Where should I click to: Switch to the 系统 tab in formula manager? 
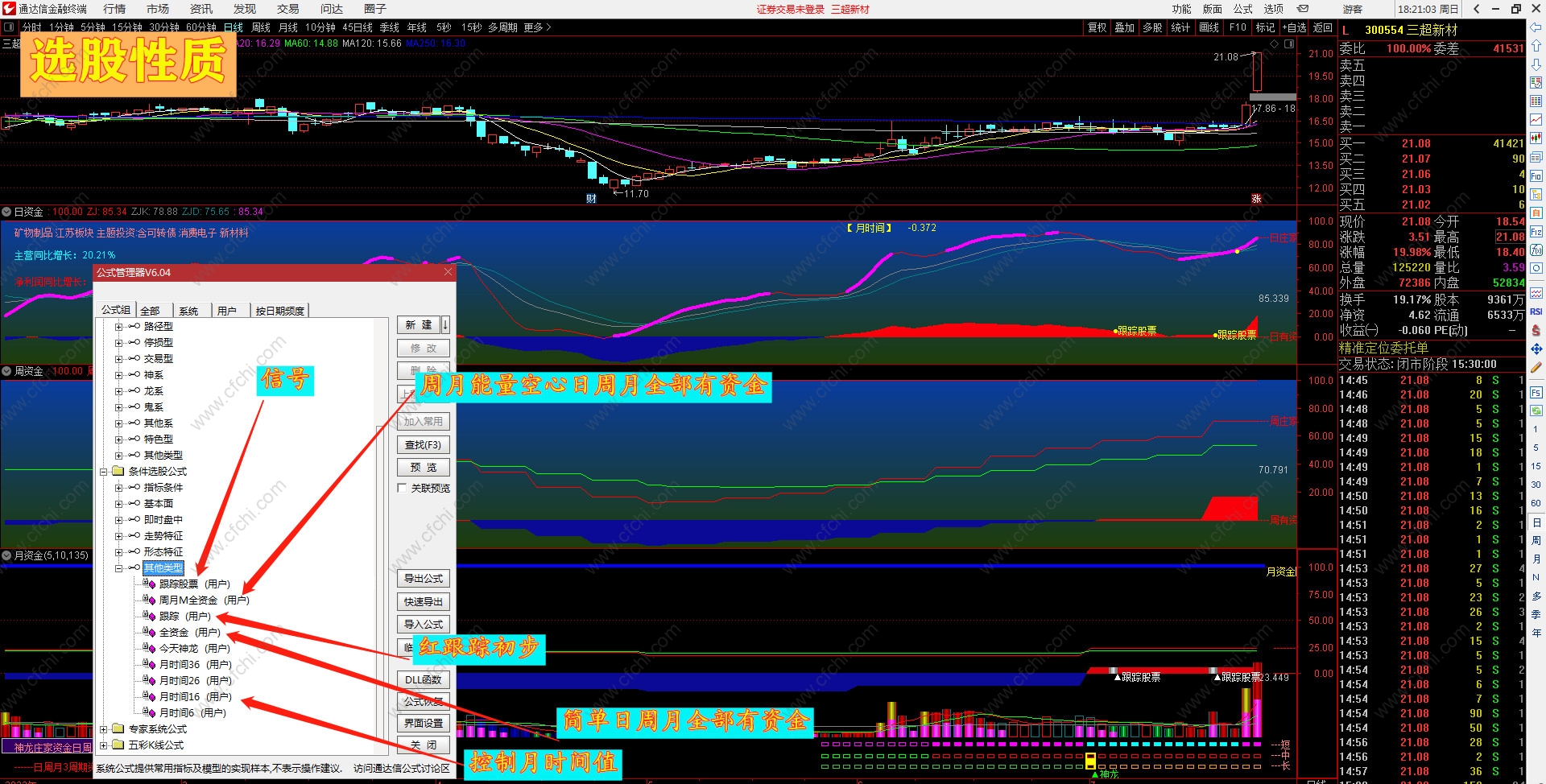(x=188, y=311)
